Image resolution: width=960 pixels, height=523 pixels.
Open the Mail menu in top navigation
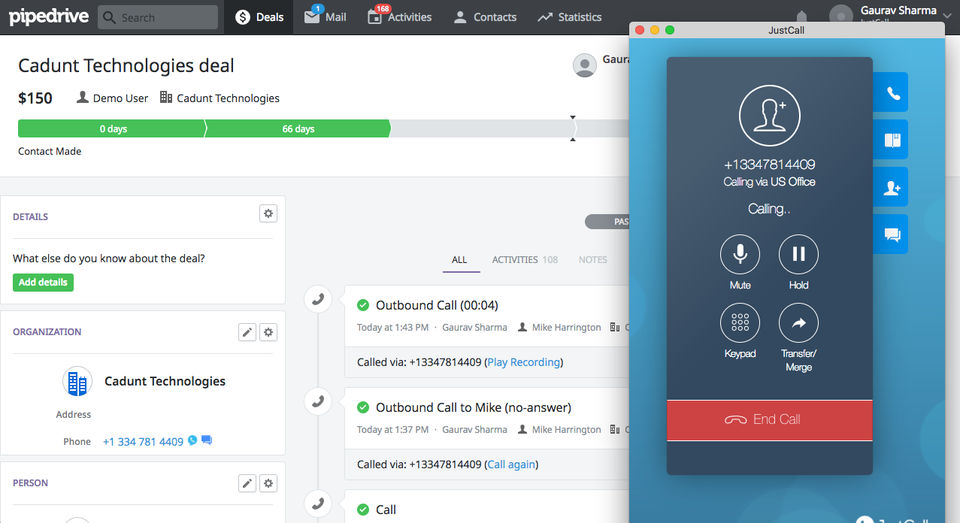(x=326, y=17)
